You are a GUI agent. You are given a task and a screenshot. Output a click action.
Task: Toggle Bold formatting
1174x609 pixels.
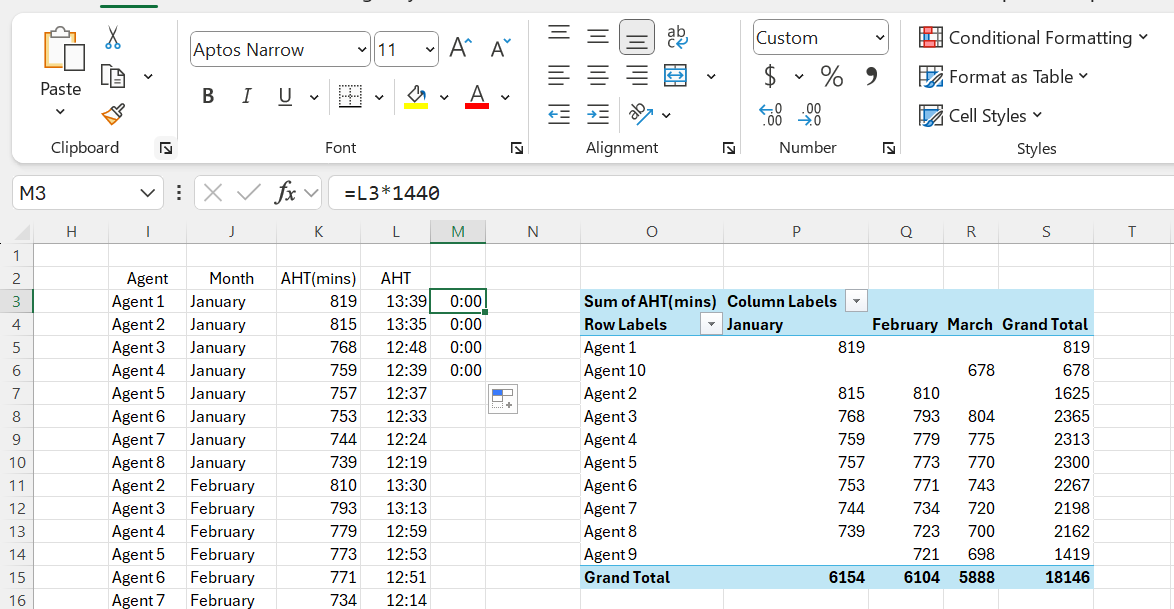pyautogui.click(x=208, y=96)
